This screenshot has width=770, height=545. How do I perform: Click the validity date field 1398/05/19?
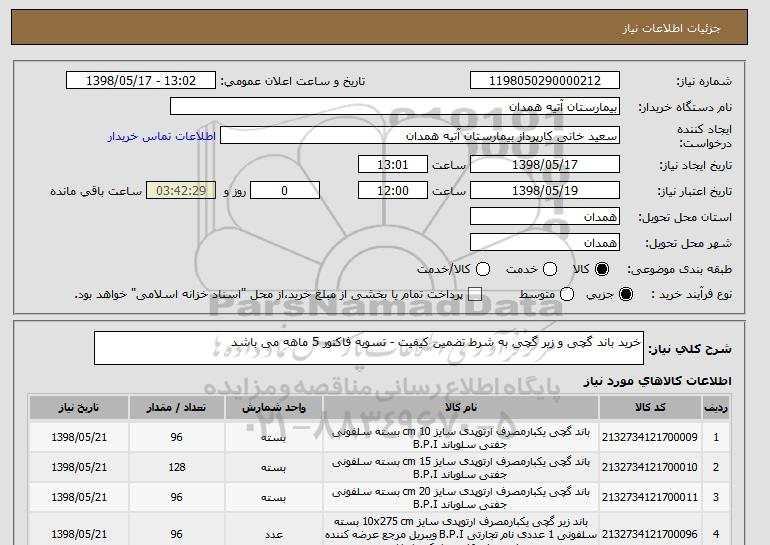click(545, 191)
